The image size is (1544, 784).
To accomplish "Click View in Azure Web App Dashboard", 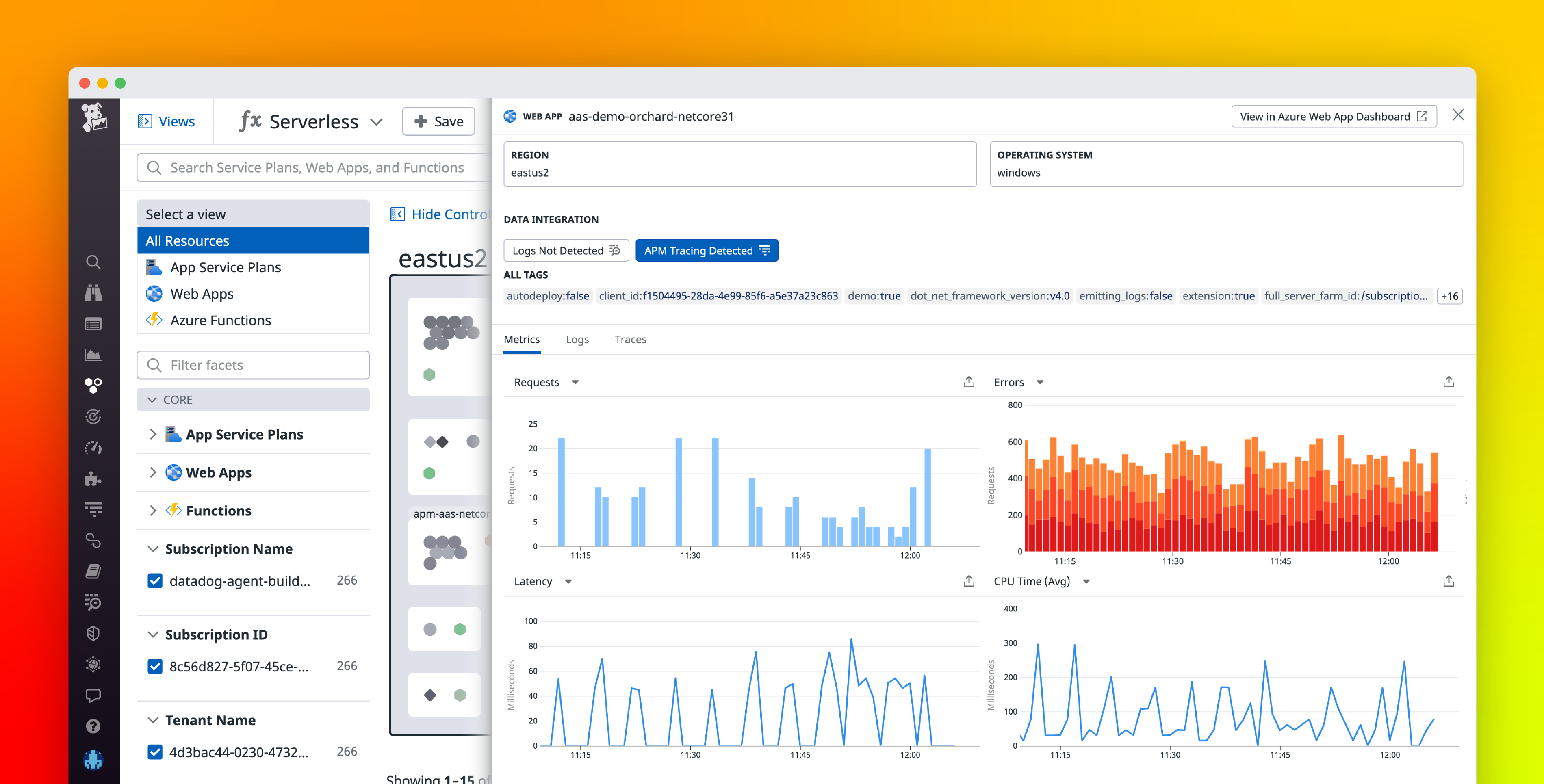I will coord(1333,116).
